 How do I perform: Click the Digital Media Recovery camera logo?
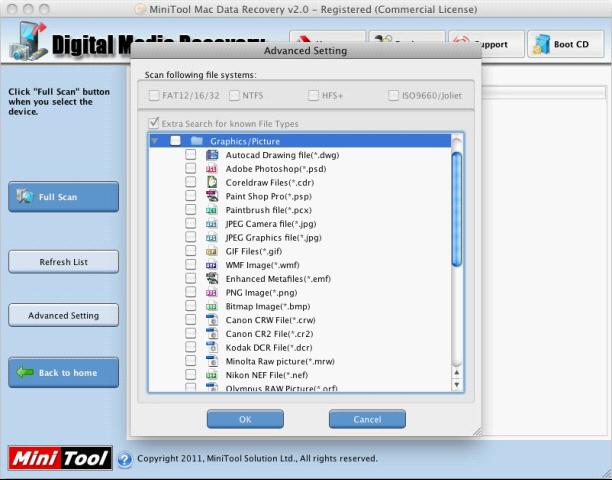click(x=28, y=41)
